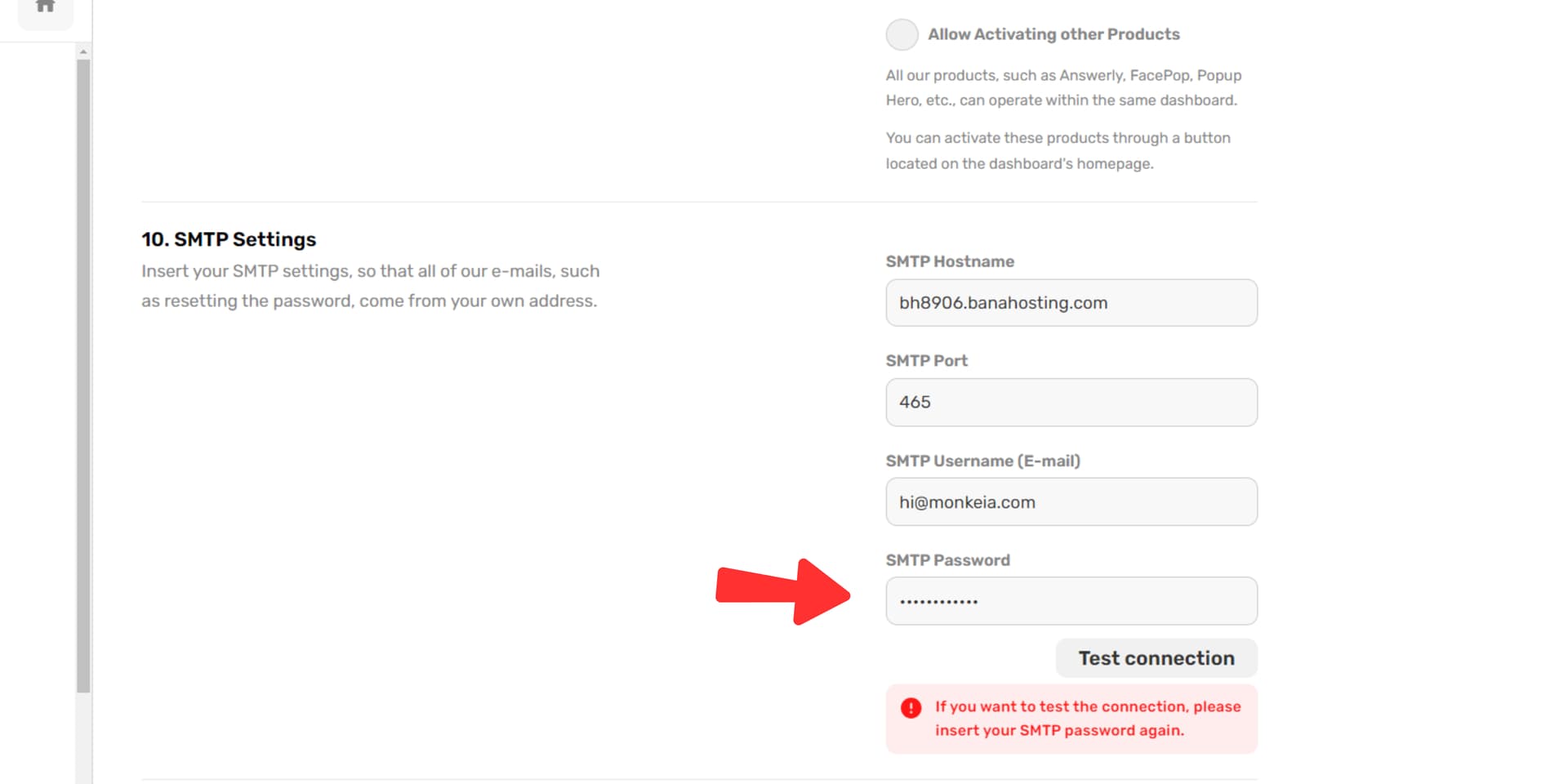Click the SMTP Password label
Image resolution: width=1568 pixels, height=784 pixels.
[x=948, y=560]
